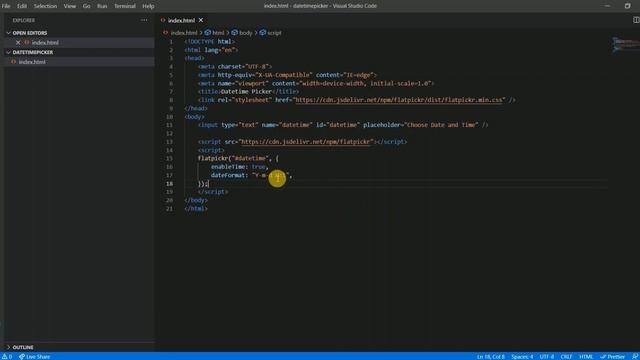Select HTML language mode in status bar
Image resolution: width=640 pixels, height=360 pixels.
(x=586, y=356)
